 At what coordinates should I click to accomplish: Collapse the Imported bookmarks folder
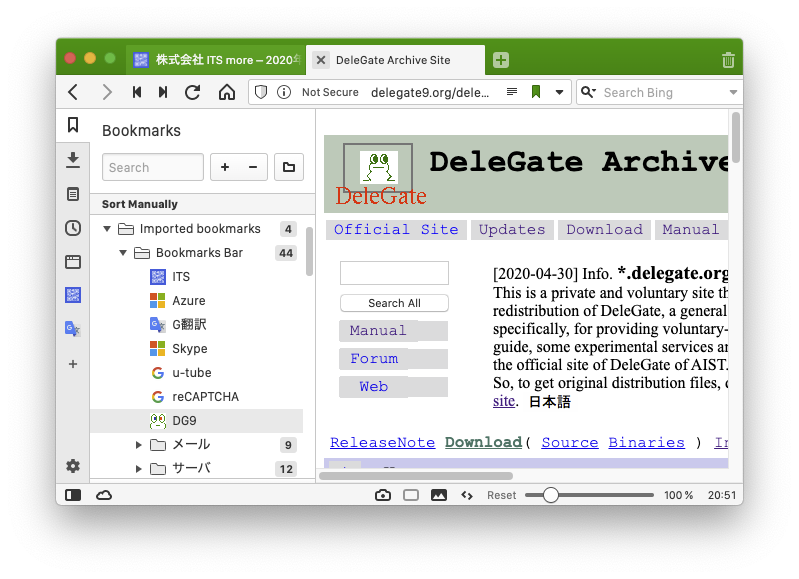pyautogui.click(x=107, y=229)
